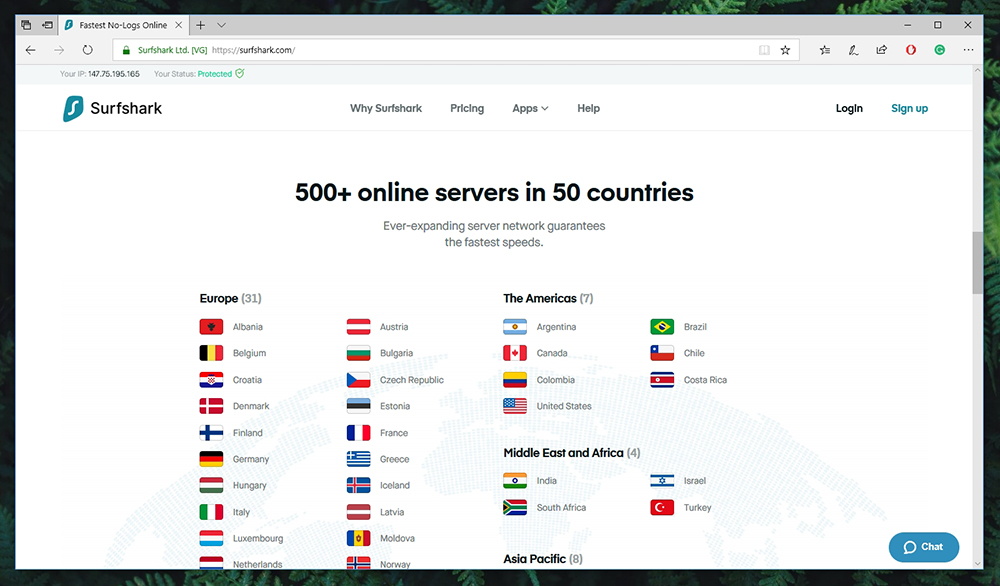Click the Middle East and Africa heading
The image size is (1000, 586).
pos(571,453)
